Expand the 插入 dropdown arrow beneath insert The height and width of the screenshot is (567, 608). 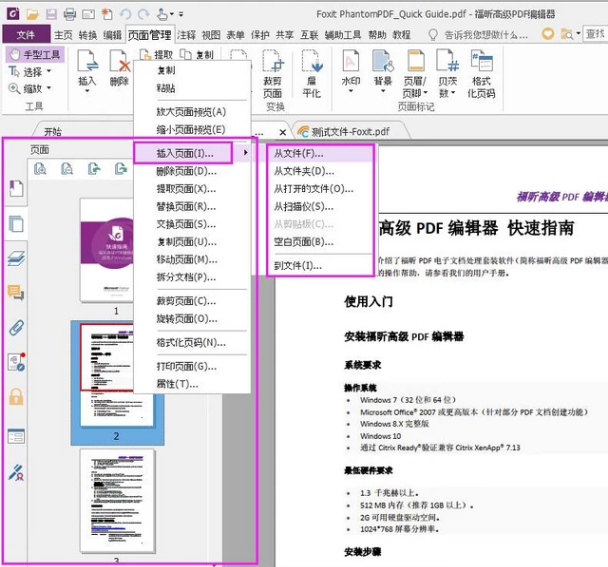click(87, 91)
